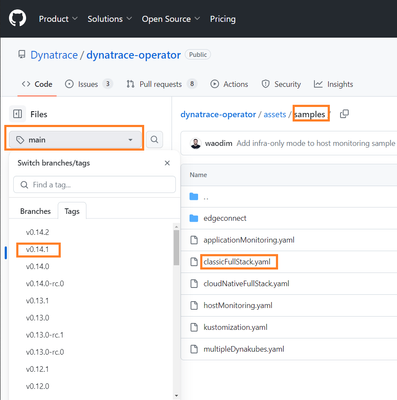Open the Dynatrace owner link
This screenshot has height=400, width=397.
click(54, 55)
